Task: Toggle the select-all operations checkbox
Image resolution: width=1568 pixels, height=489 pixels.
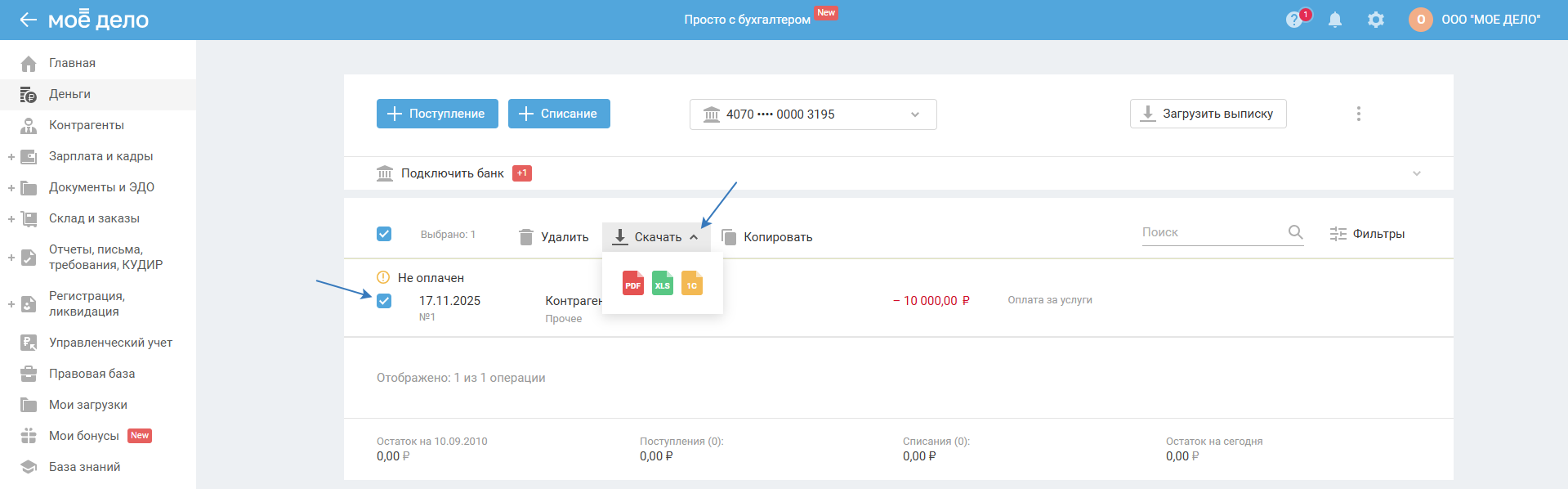Action: pos(384,234)
